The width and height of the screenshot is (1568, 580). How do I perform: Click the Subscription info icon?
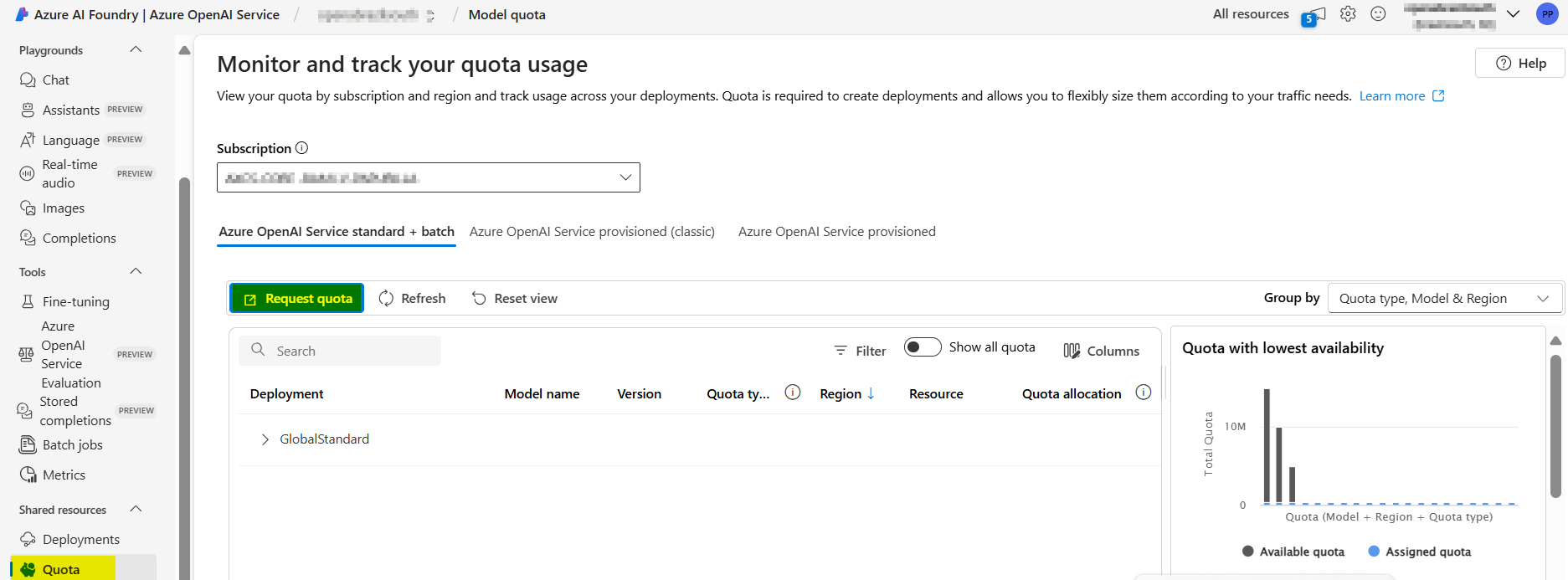302,148
